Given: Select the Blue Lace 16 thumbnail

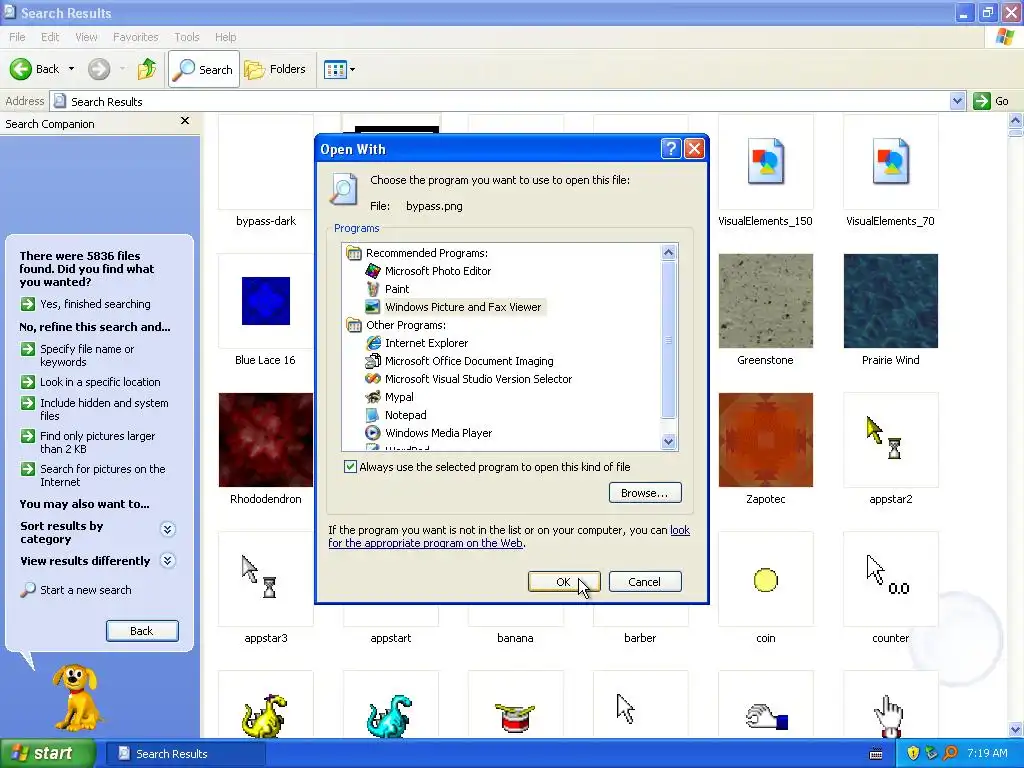Looking at the screenshot, I should (x=266, y=301).
